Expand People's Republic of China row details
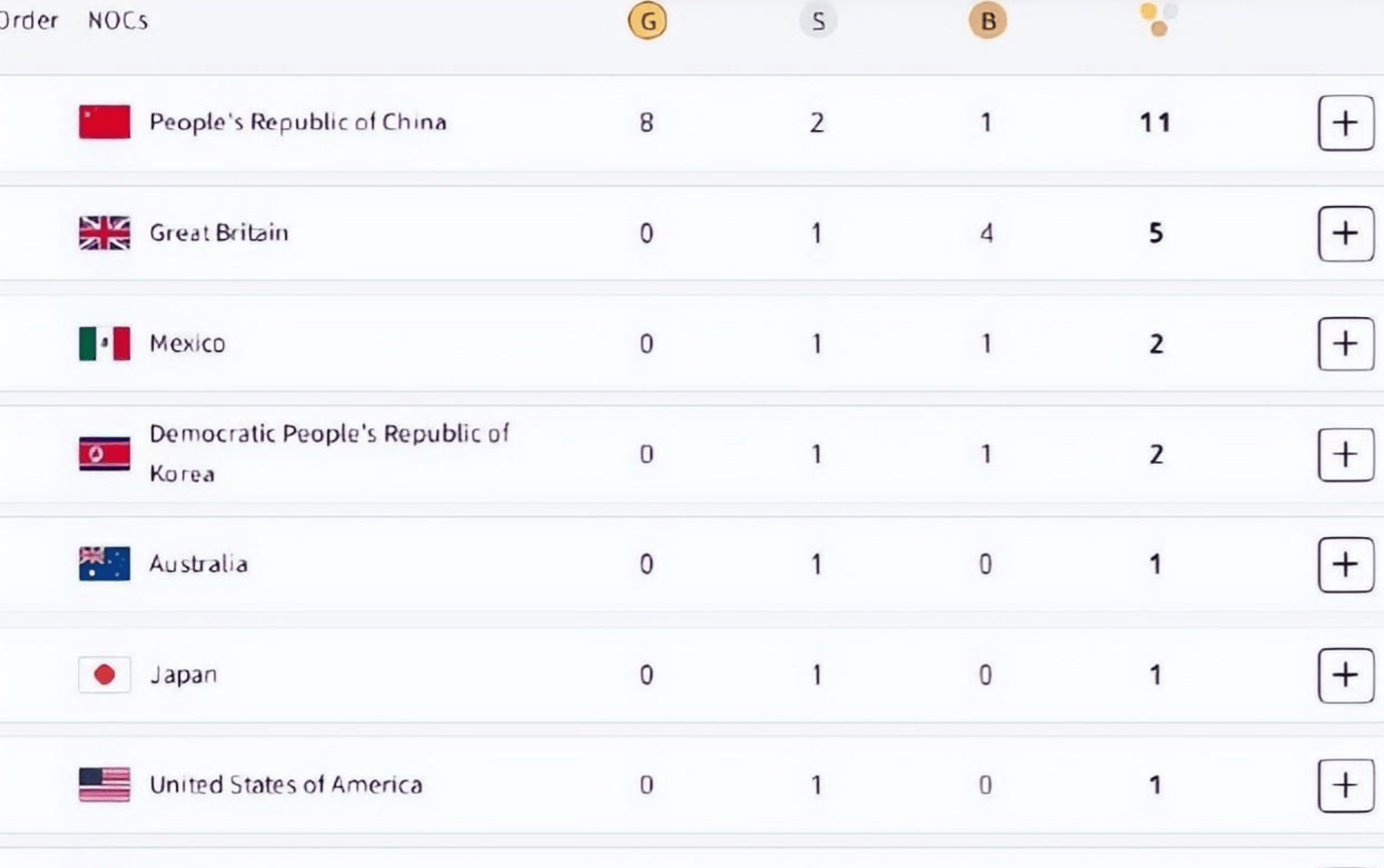Screen dimensions: 1384x868 1345,123
